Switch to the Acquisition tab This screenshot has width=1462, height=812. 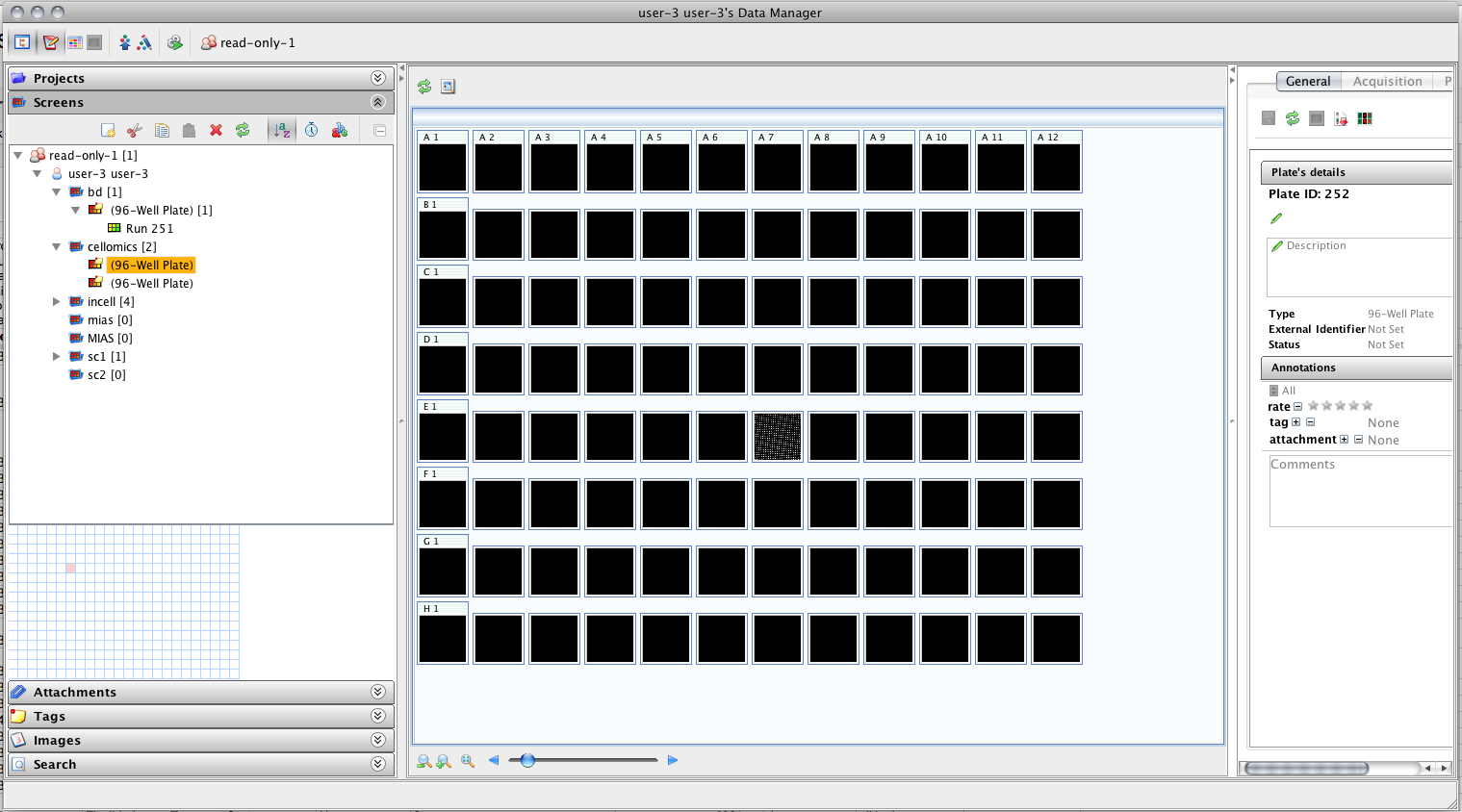coord(1387,82)
